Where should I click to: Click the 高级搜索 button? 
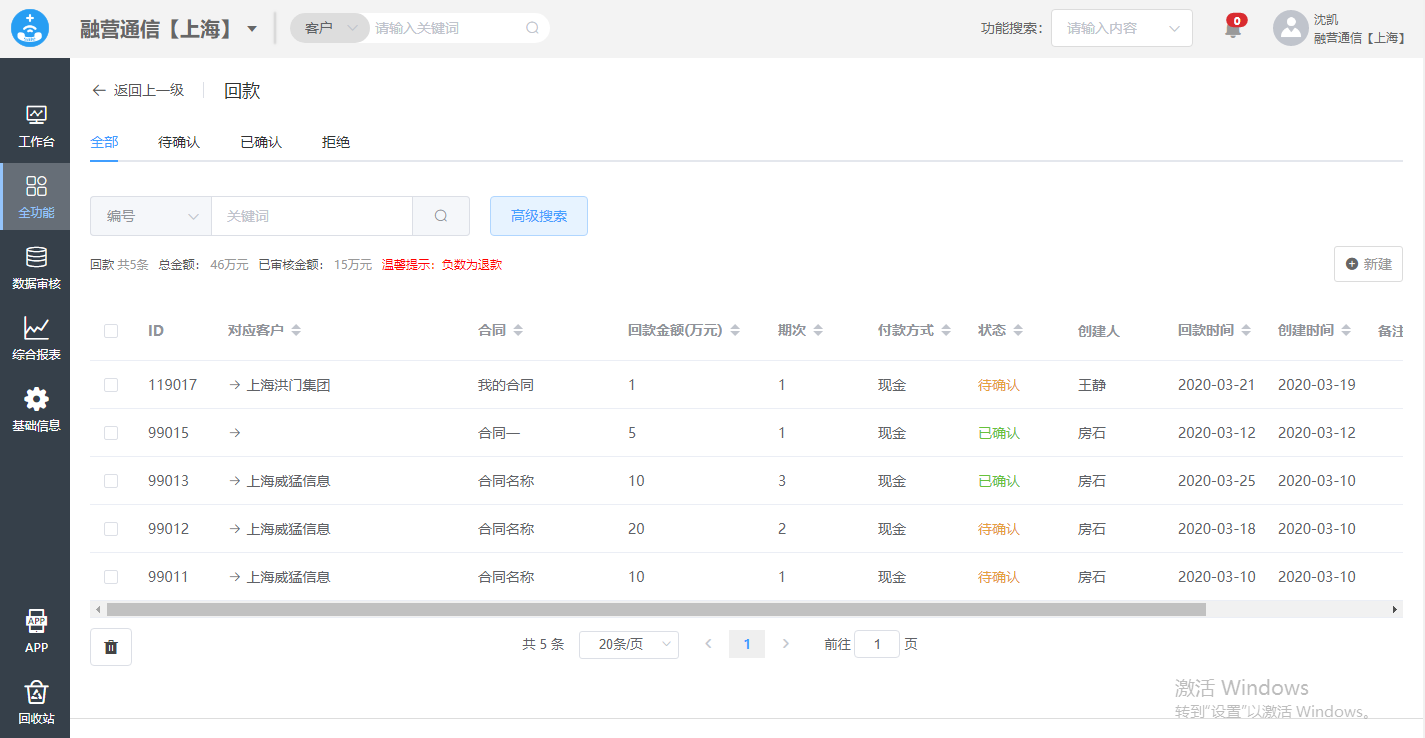(x=538, y=216)
